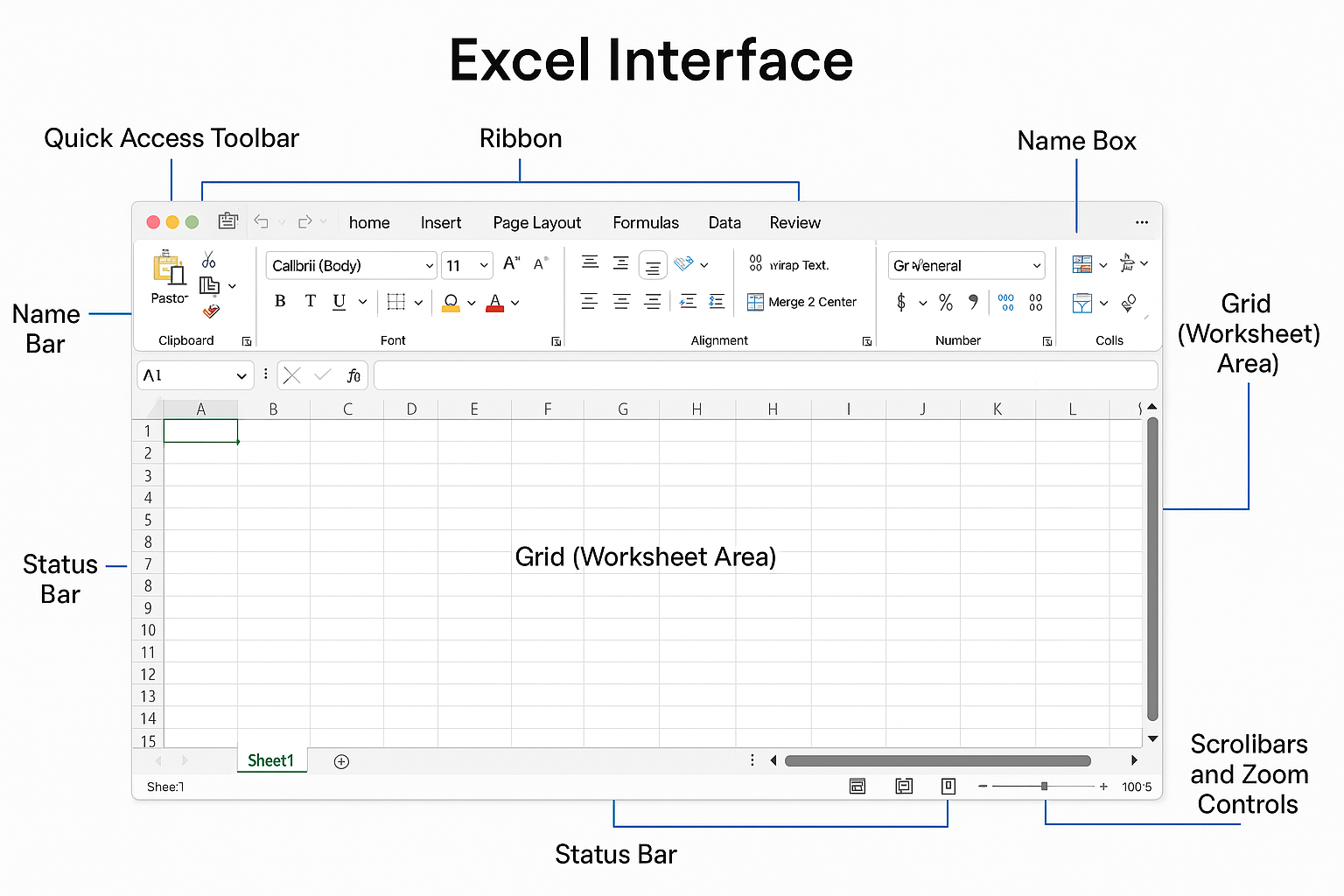Screen dimensions: 1344x896
Task: Click top align icon
Action: point(591,262)
